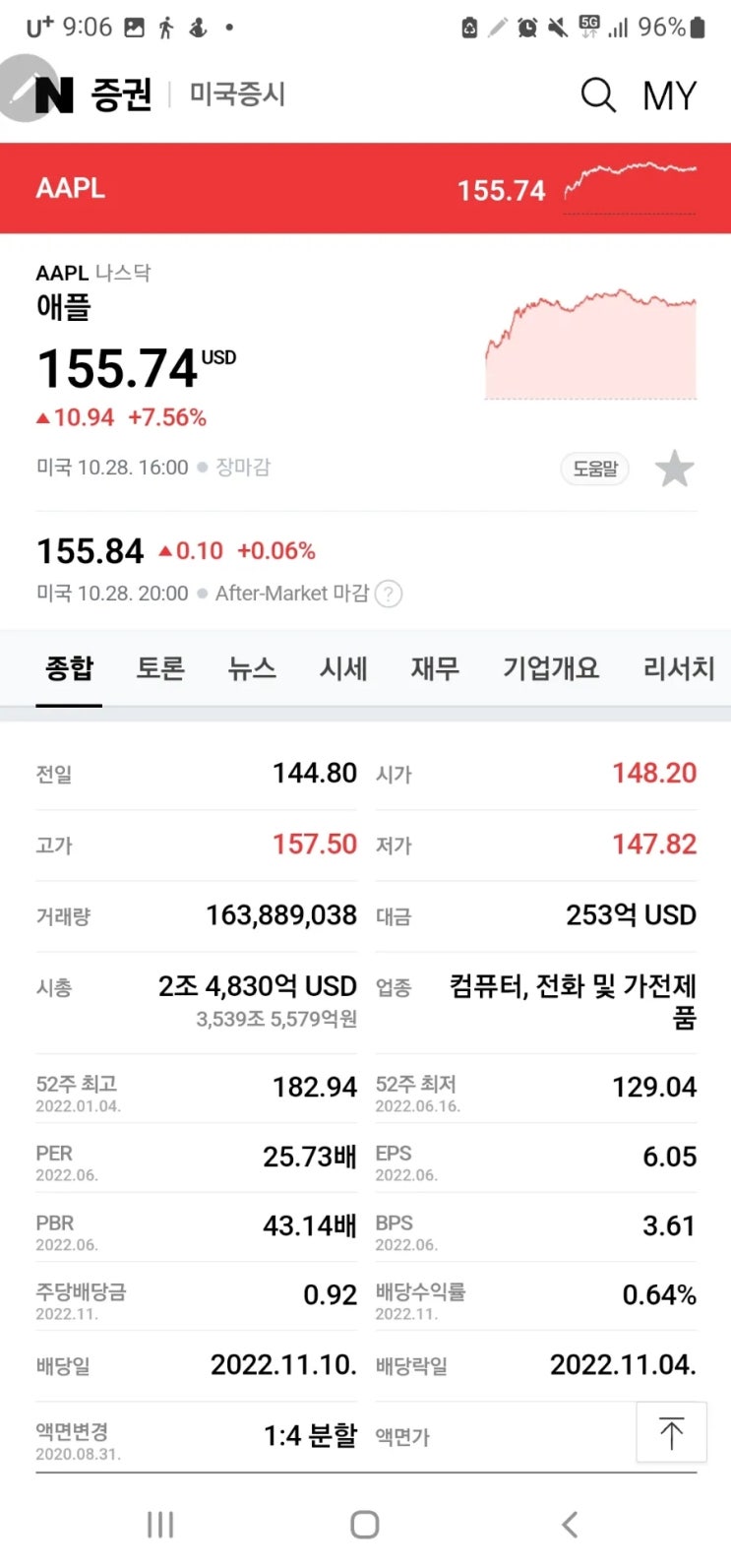The image size is (731, 1568).
Task: Toggle the favorite star for AAPL
Action: (x=675, y=469)
